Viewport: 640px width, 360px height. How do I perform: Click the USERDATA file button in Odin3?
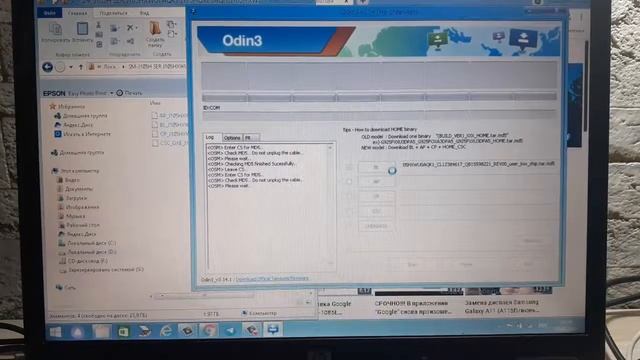[x=376, y=226]
